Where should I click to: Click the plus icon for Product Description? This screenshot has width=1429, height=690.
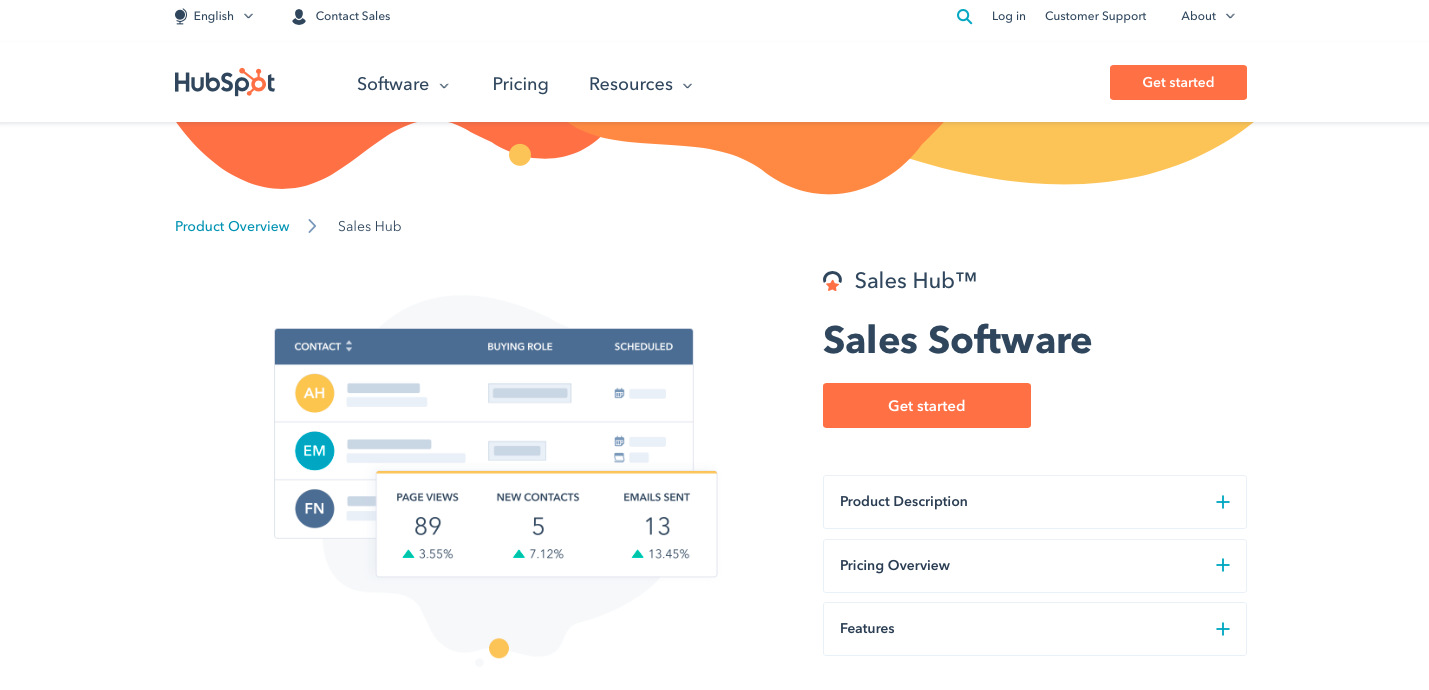pos(1222,502)
